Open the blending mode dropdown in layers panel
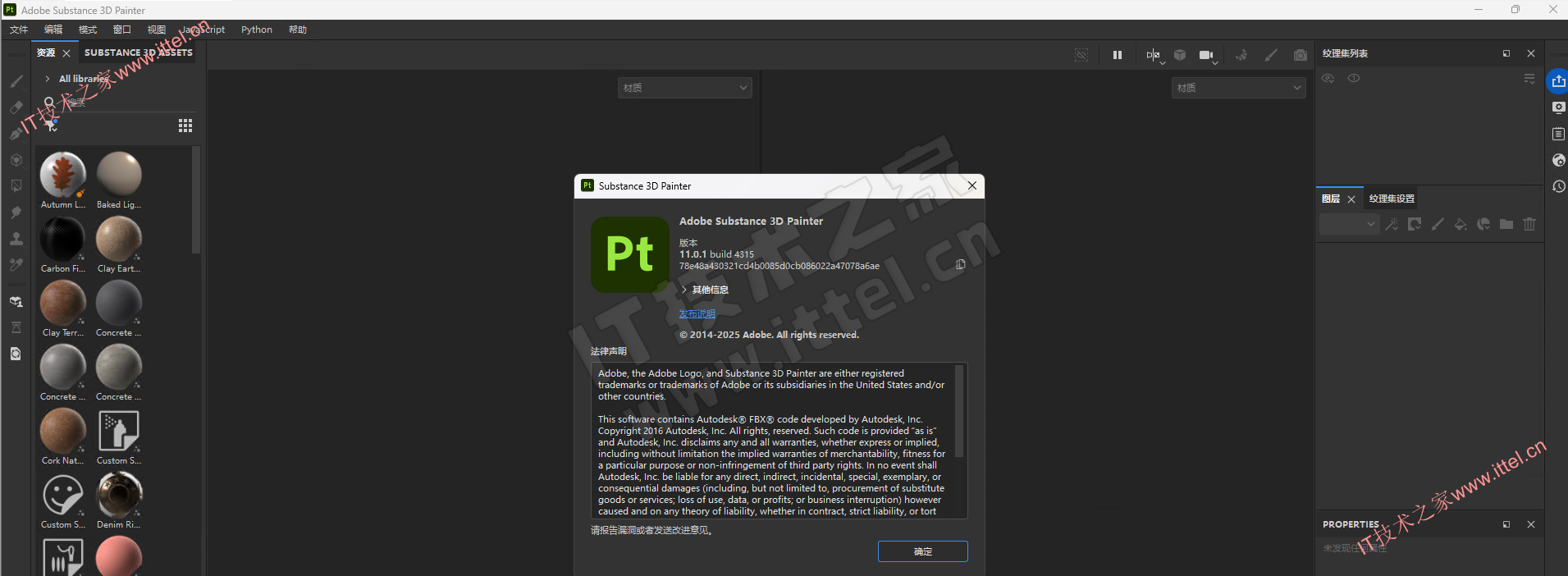 tap(1349, 224)
